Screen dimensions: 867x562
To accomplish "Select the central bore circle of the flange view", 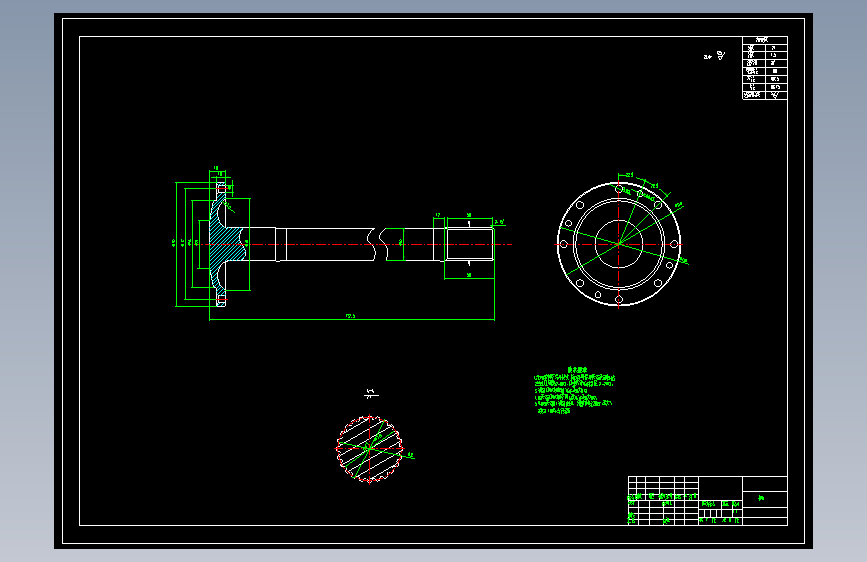I will [619, 244].
